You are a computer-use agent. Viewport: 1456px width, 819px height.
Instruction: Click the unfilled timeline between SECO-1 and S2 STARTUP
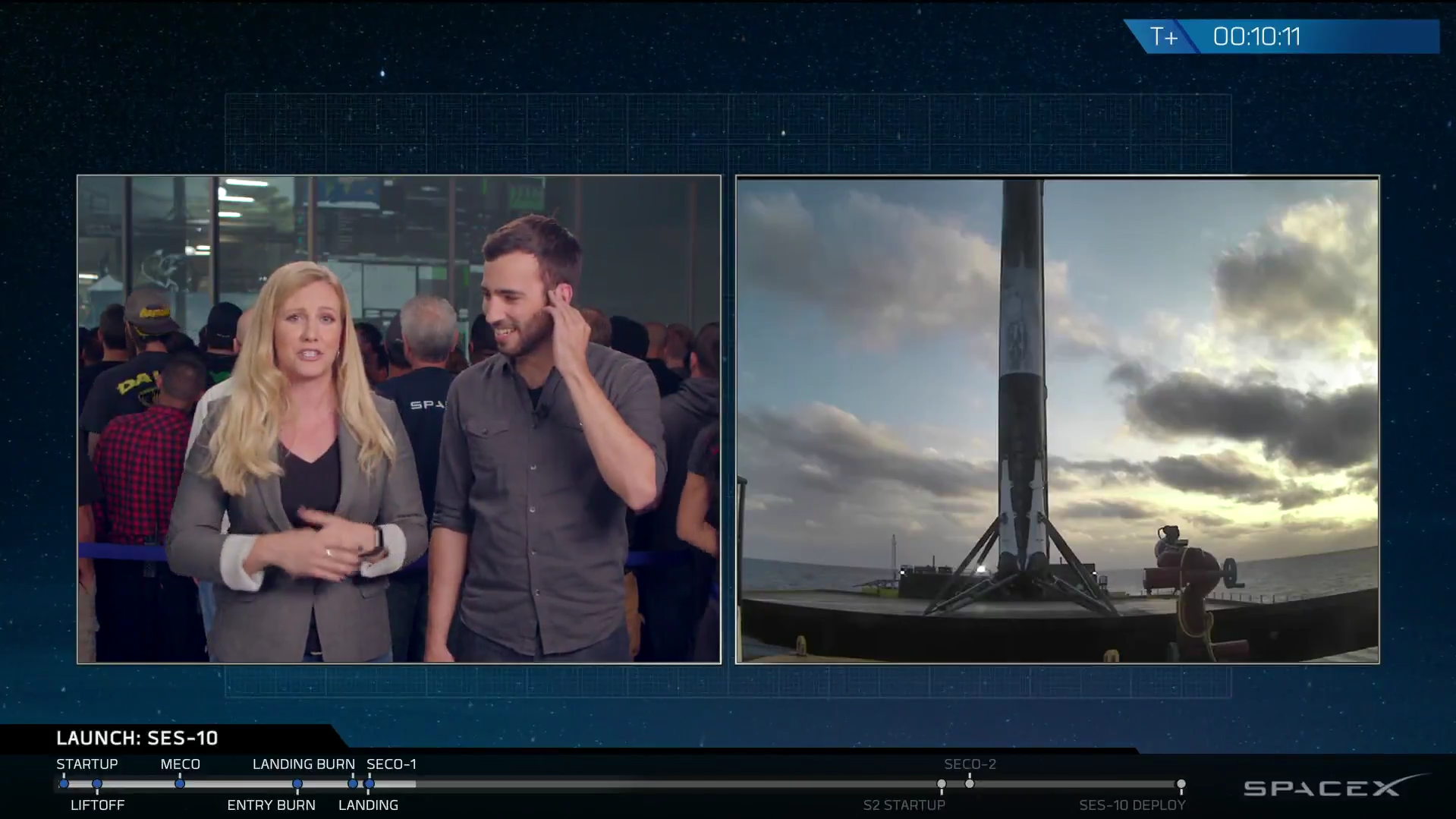(653, 783)
